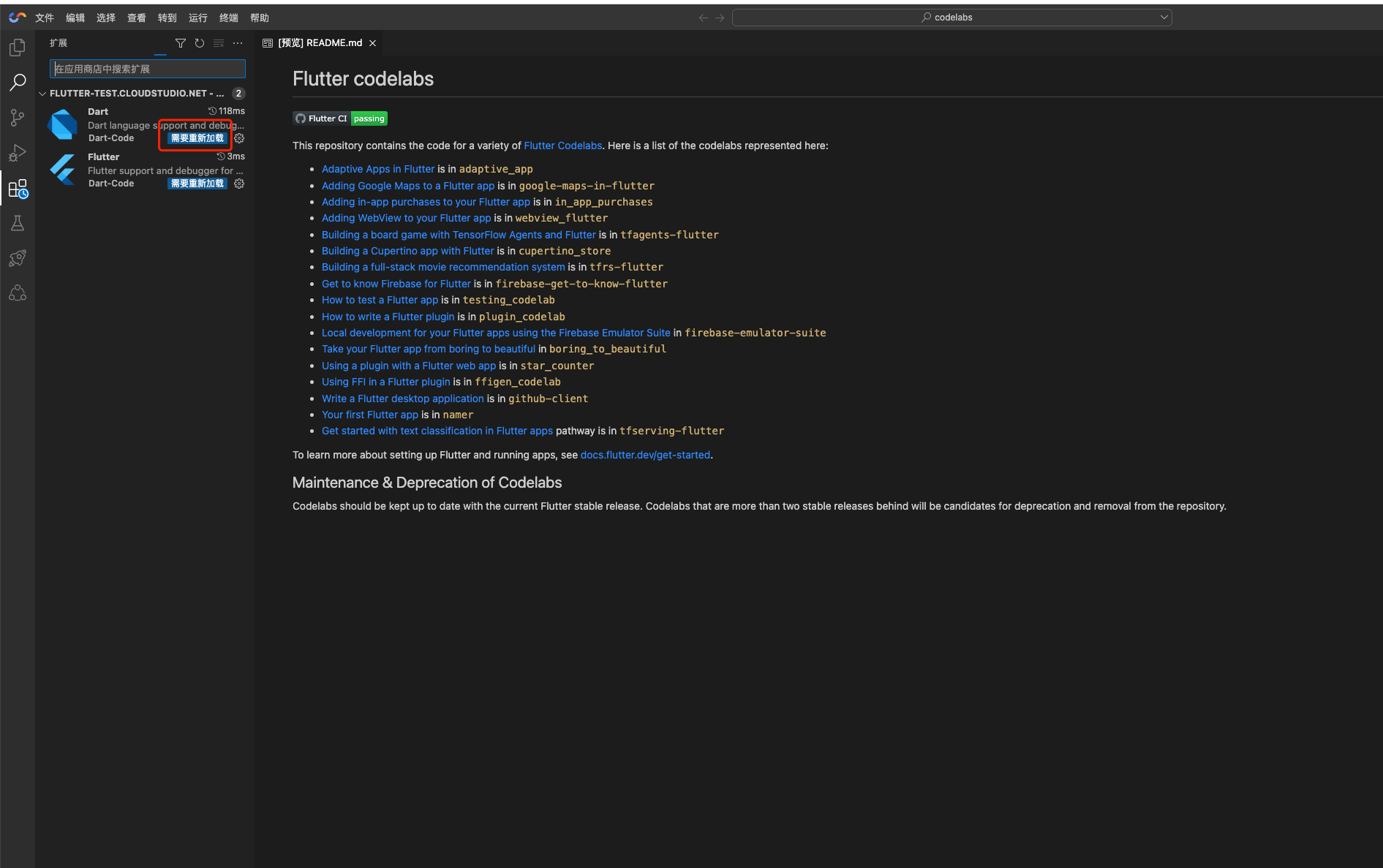Open the codelabs command center dropdown arrow
This screenshot has height=868, width=1383.
click(x=1164, y=18)
